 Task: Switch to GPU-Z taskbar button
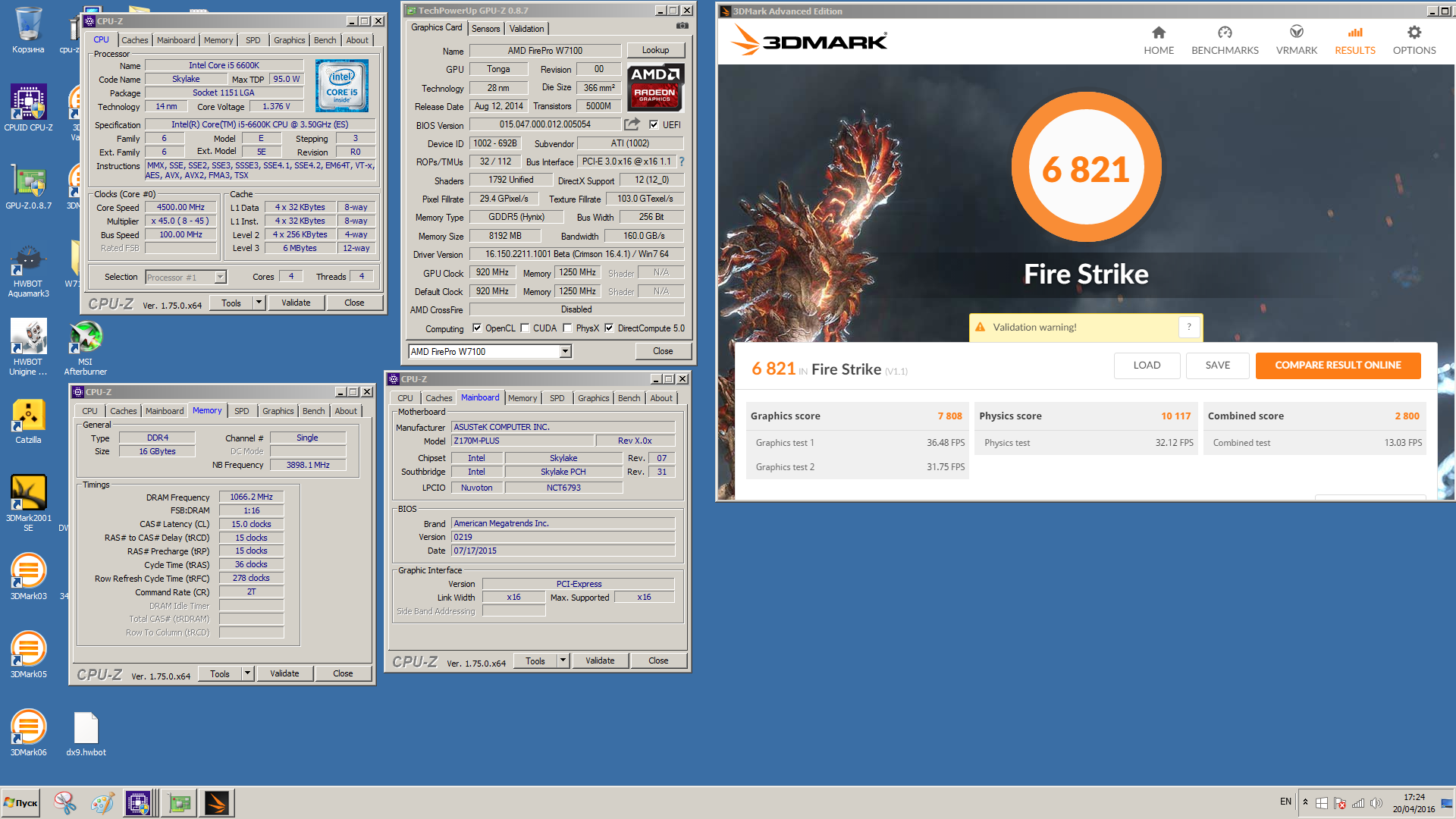(180, 802)
